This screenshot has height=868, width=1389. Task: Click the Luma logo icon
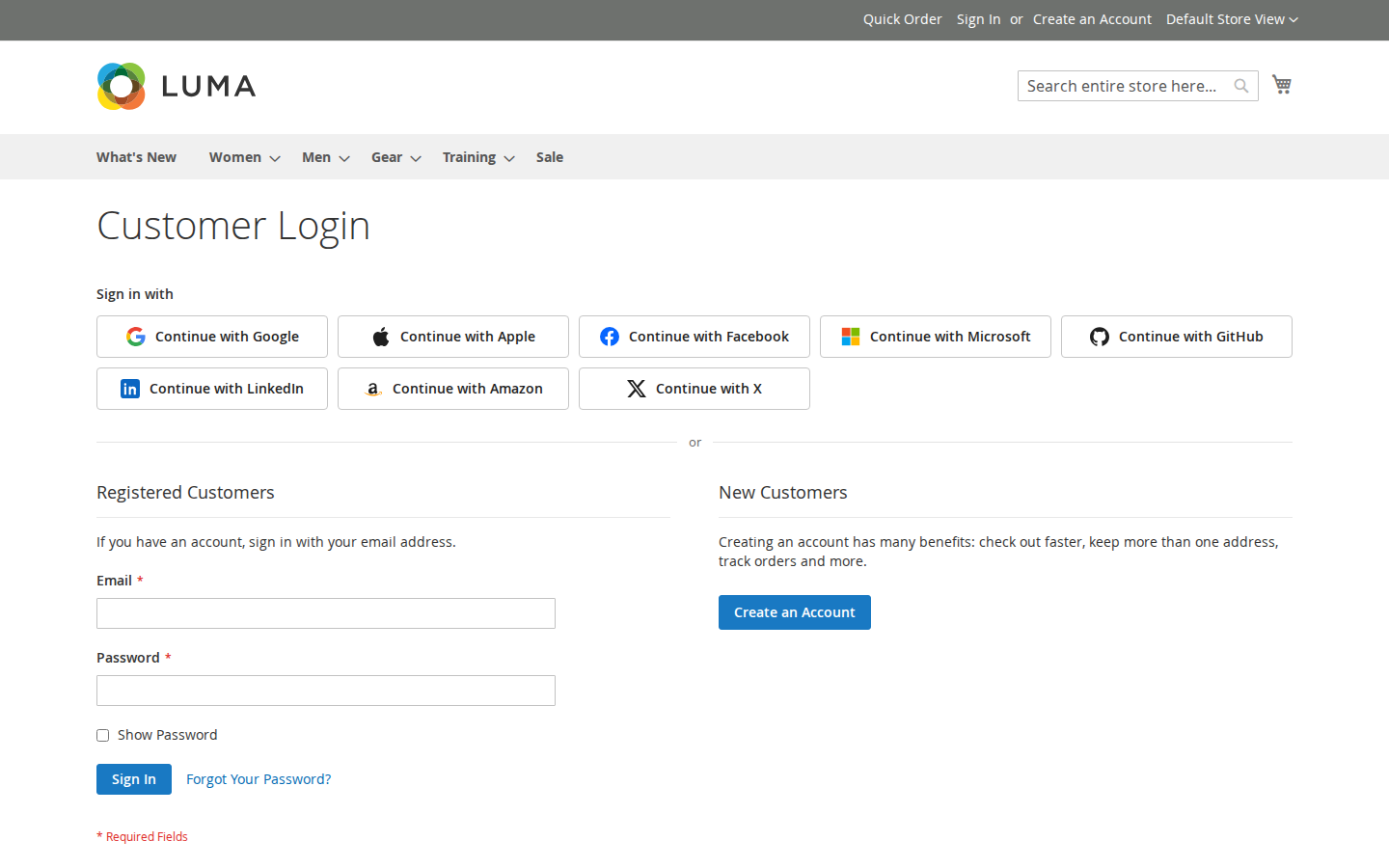(x=122, y=86)
